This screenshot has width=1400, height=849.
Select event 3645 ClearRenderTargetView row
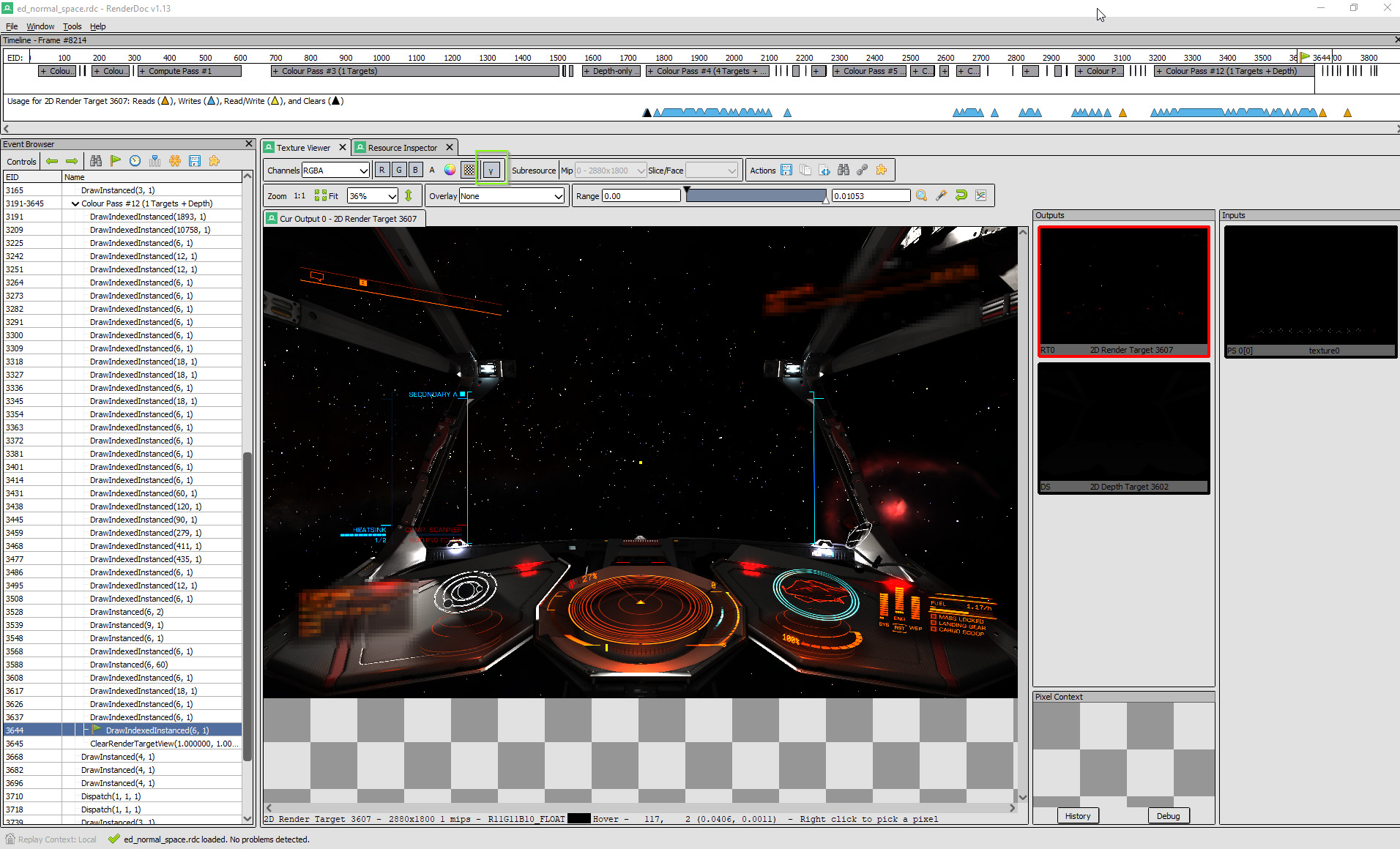[122, 743]
